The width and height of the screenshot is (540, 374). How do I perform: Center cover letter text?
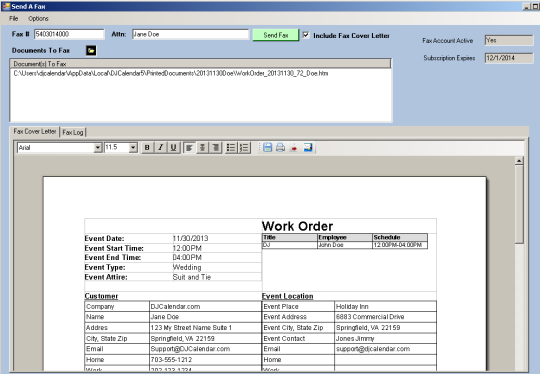pos(202,148)
